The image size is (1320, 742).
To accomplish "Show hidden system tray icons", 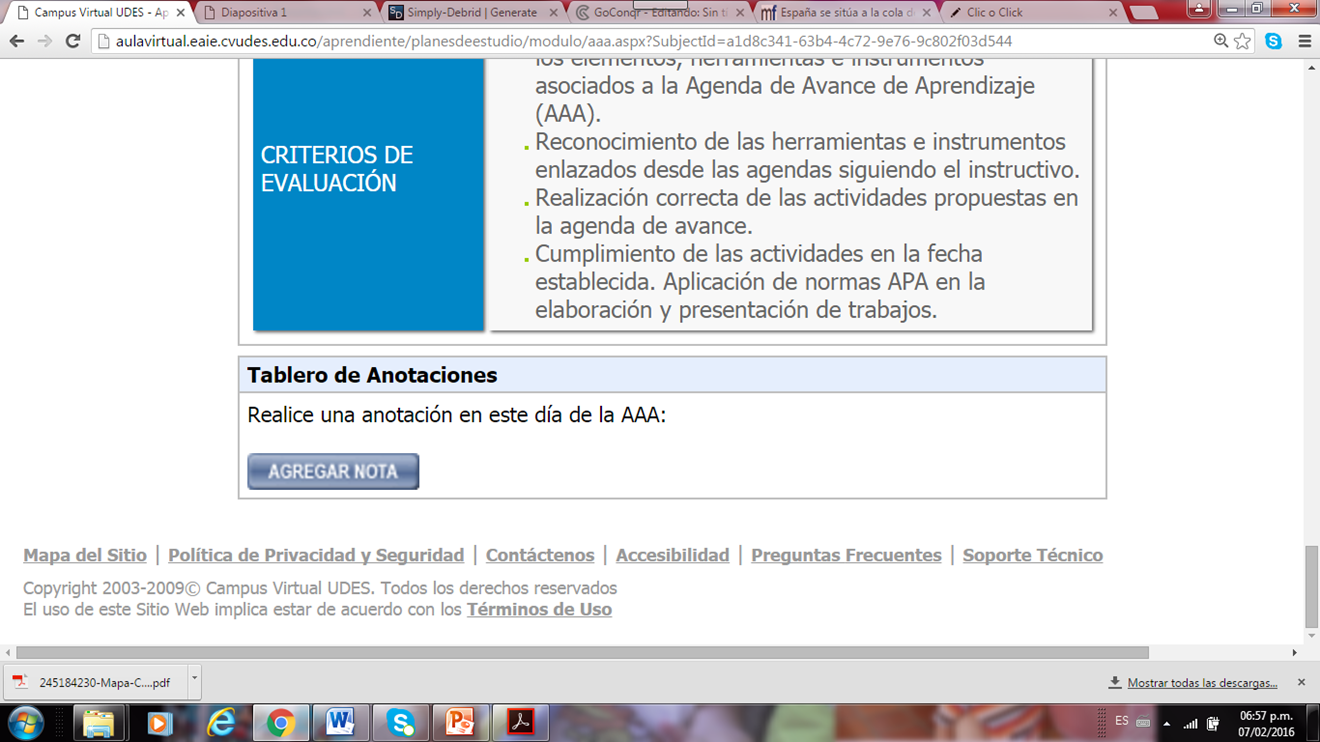I will pos(1166,723).
